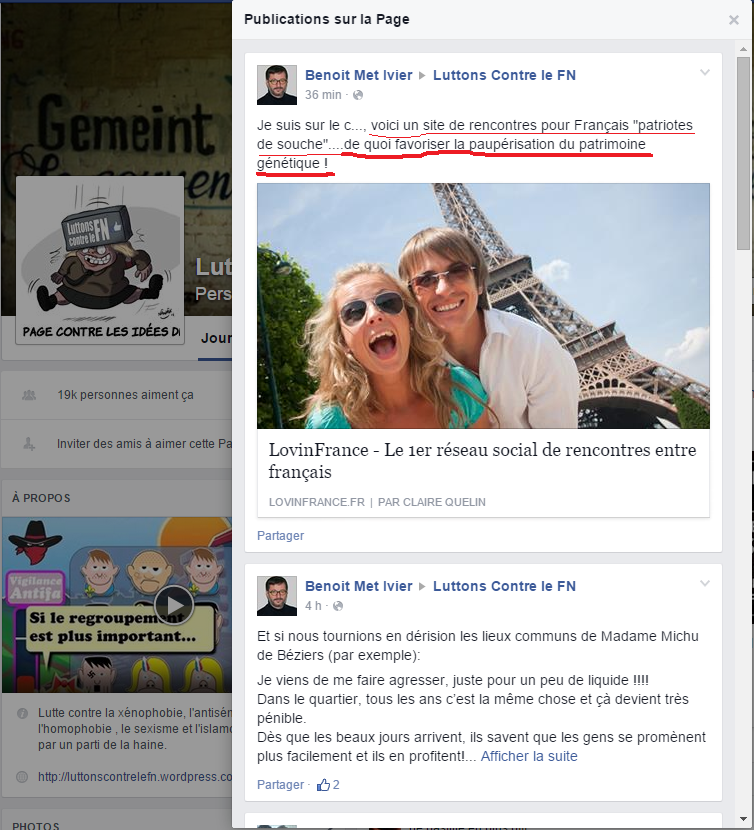Select the Journal tab on the page
The height and width of the screenshot is (830, 754).
click(x=216, y=339)
